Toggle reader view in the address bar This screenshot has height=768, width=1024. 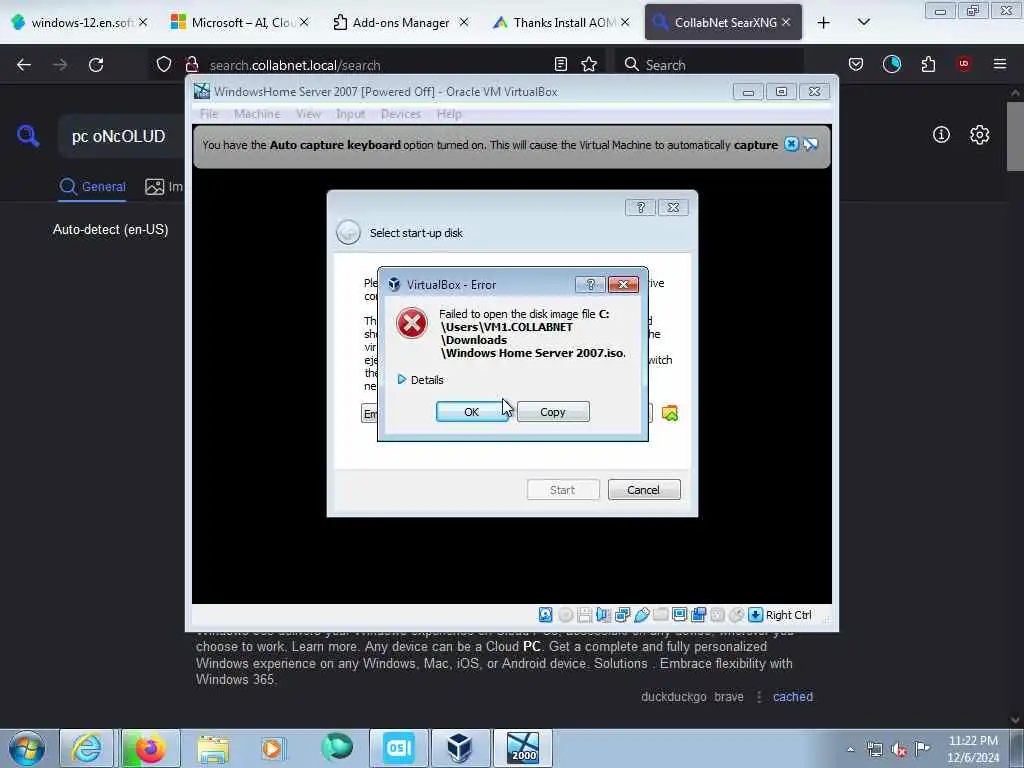click(x=560, y=64)
